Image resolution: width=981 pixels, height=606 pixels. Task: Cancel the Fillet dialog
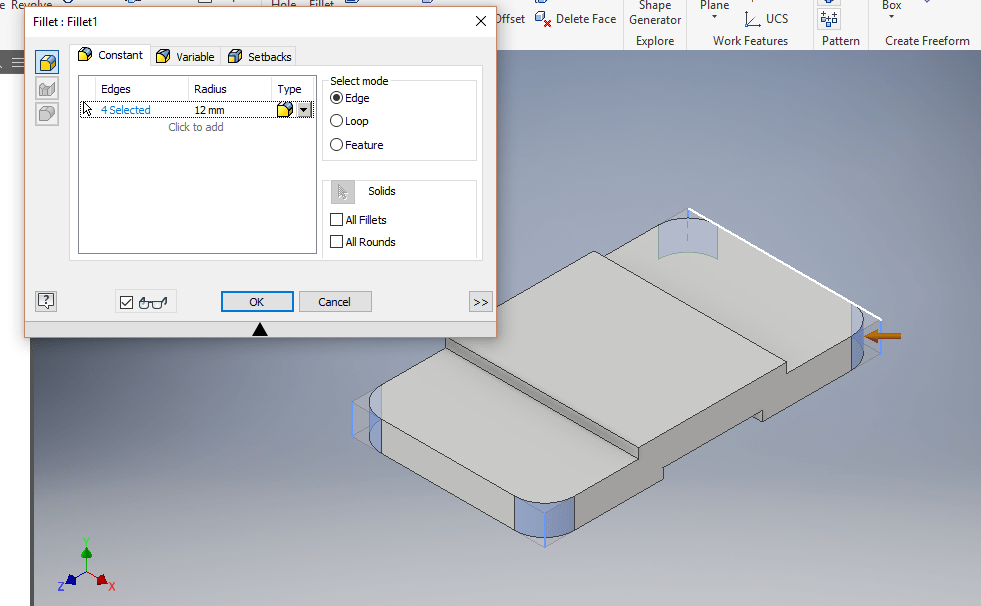pyautogui.click(x=335, y=301)
